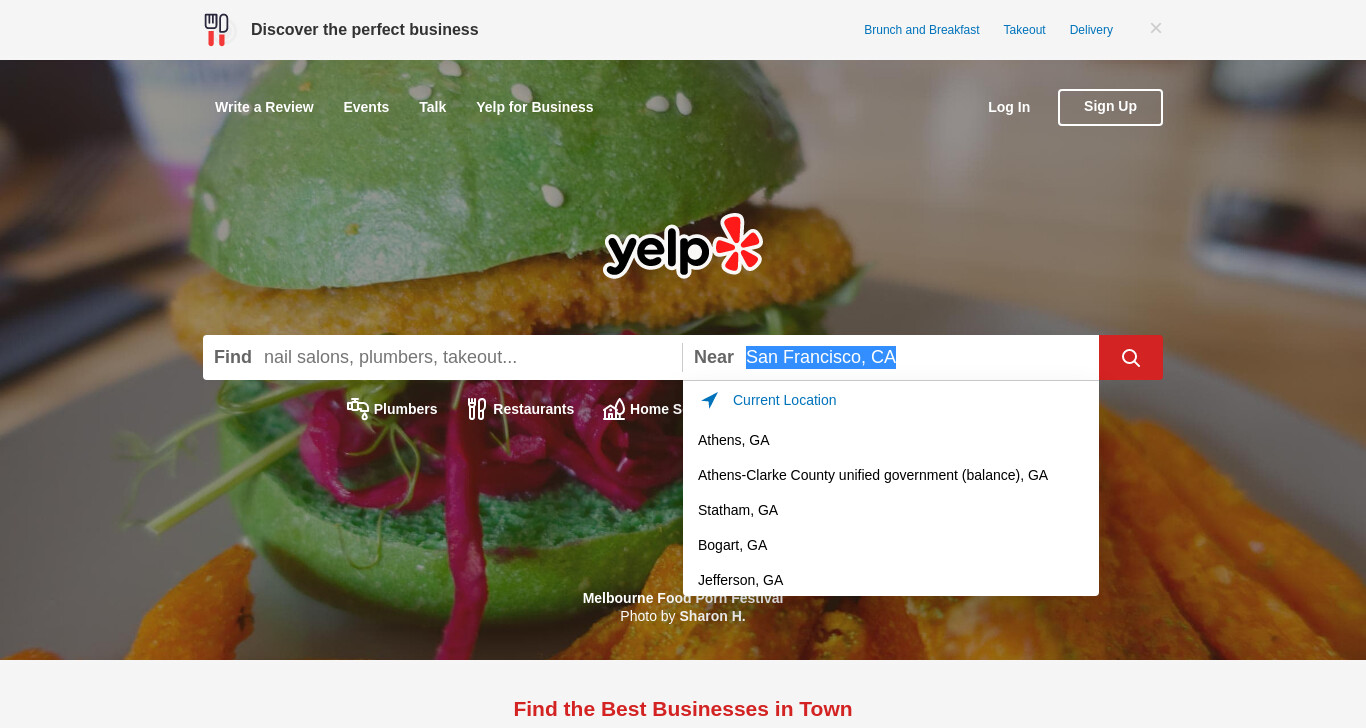The width and height of the screenshot is (1366, 728).
Task: Open the Events menu item
Action: 366,107
